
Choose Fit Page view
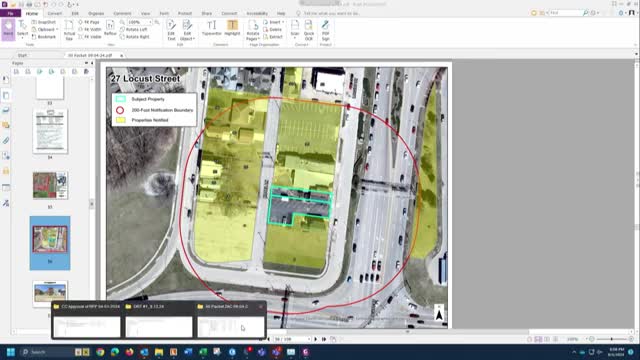(89, 22)
